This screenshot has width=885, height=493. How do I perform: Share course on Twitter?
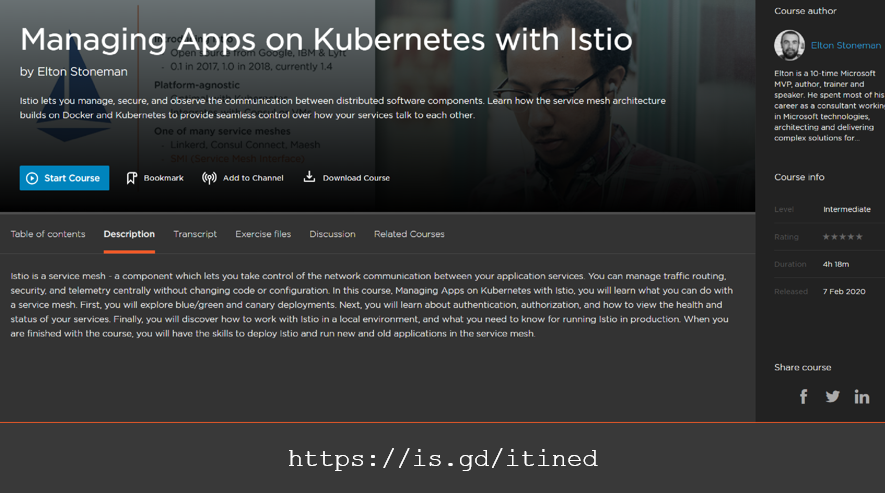click(x=832, y=396)
